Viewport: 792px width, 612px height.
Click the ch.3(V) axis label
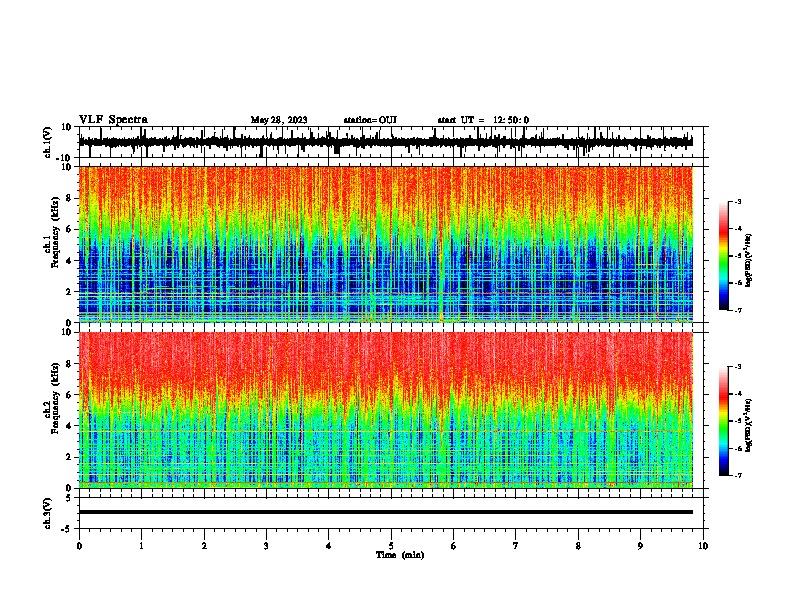click(48, 513)
